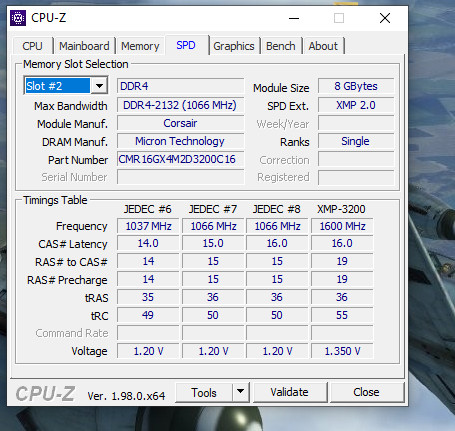Select the SPD tab
Image resolution: width=455 pixels, height=431 pixels.
click(186, 45)
